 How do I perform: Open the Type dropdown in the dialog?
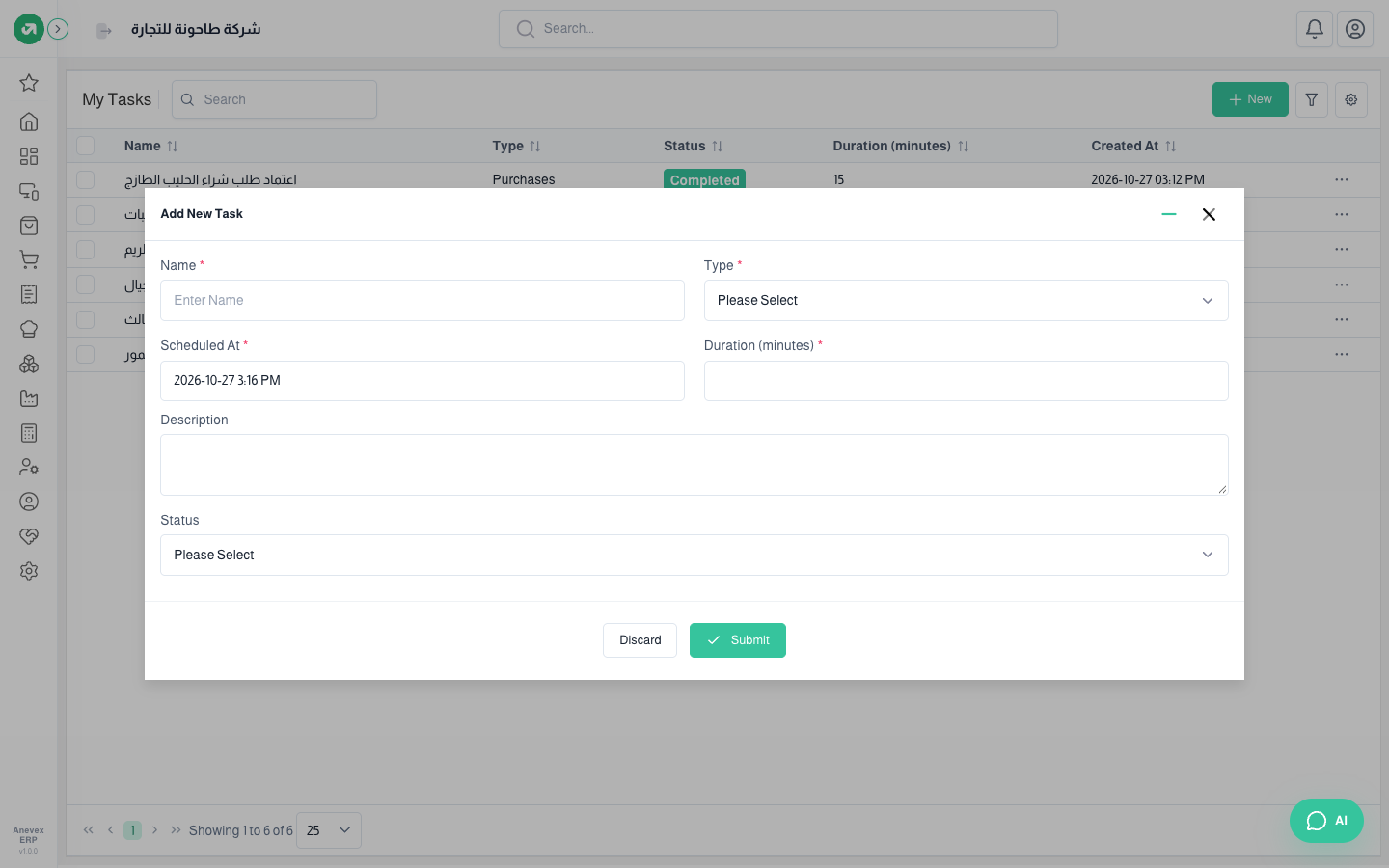966,300
